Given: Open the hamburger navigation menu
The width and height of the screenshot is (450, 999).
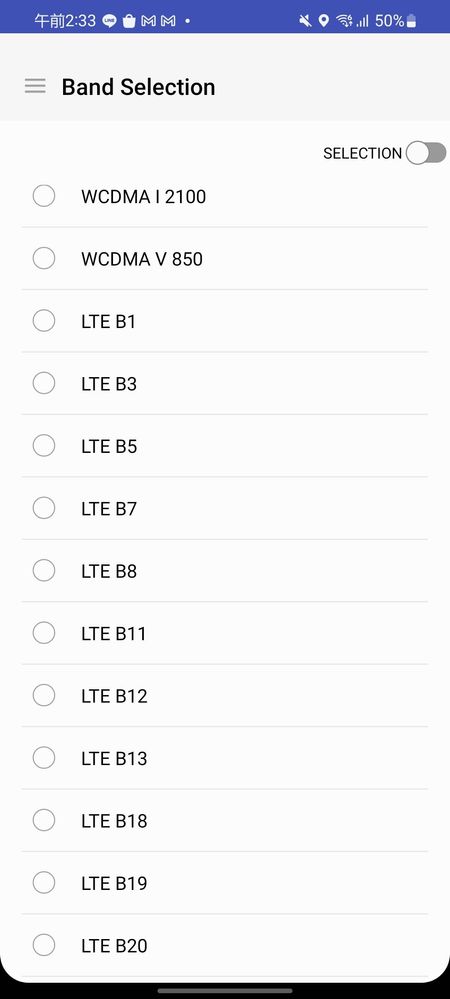Looking at the screenshot, I should point(35,86).
